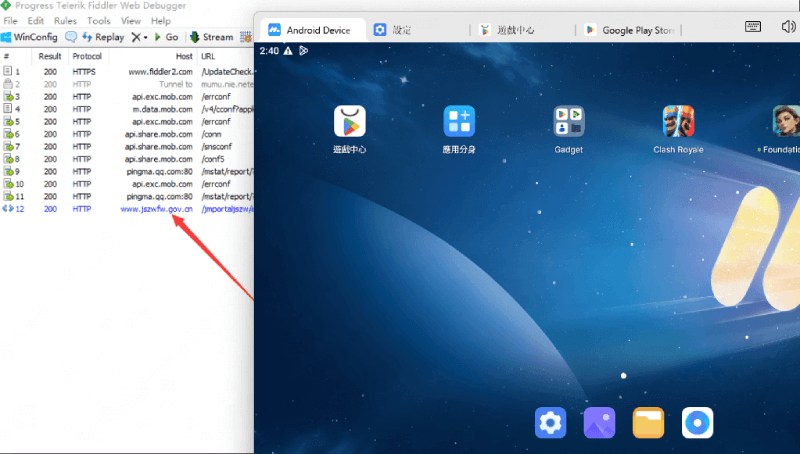
Task: Select session 5 api.exc.mob.com row
Action: pos(127,122)
